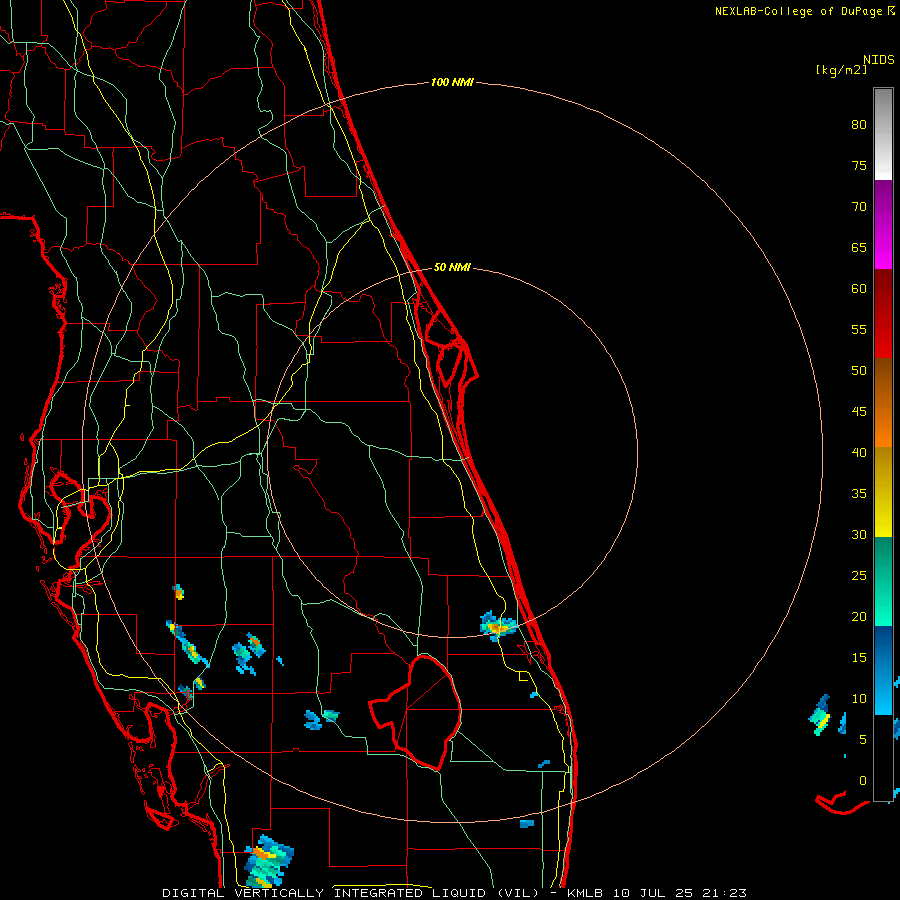The height and width of the screenshot is (900, 900).
Task: Click the 45 value on the VIL scale
Action: (859, 412)
